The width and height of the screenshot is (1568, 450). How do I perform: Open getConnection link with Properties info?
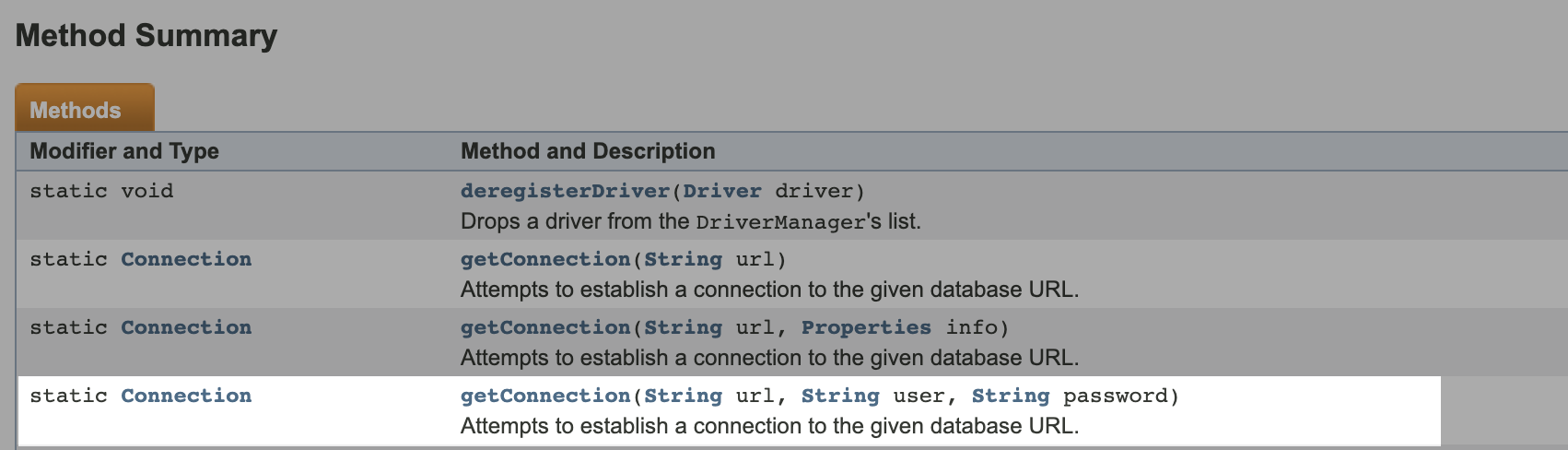tap(545, 327)
